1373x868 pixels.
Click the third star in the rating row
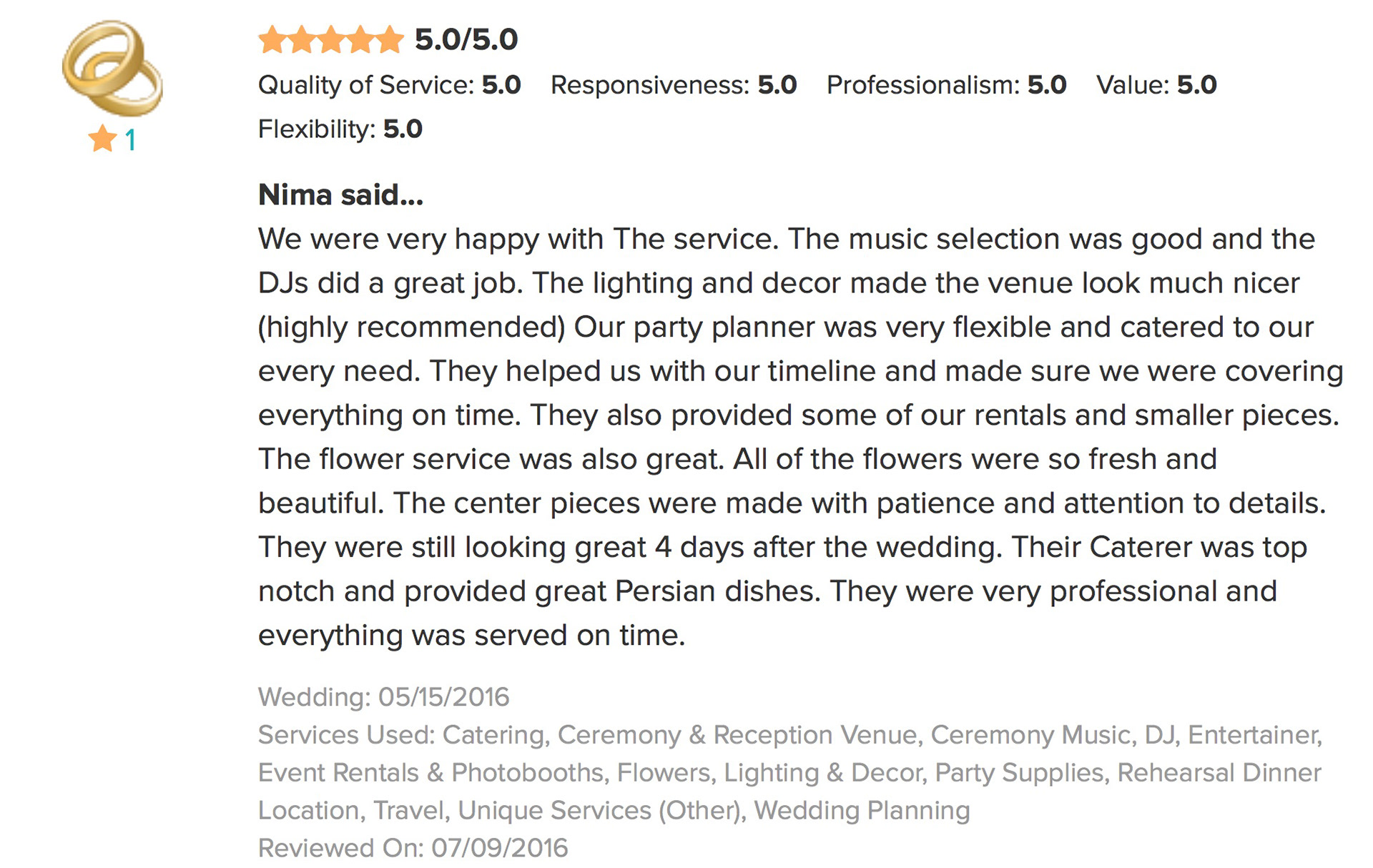click(331, 40)
